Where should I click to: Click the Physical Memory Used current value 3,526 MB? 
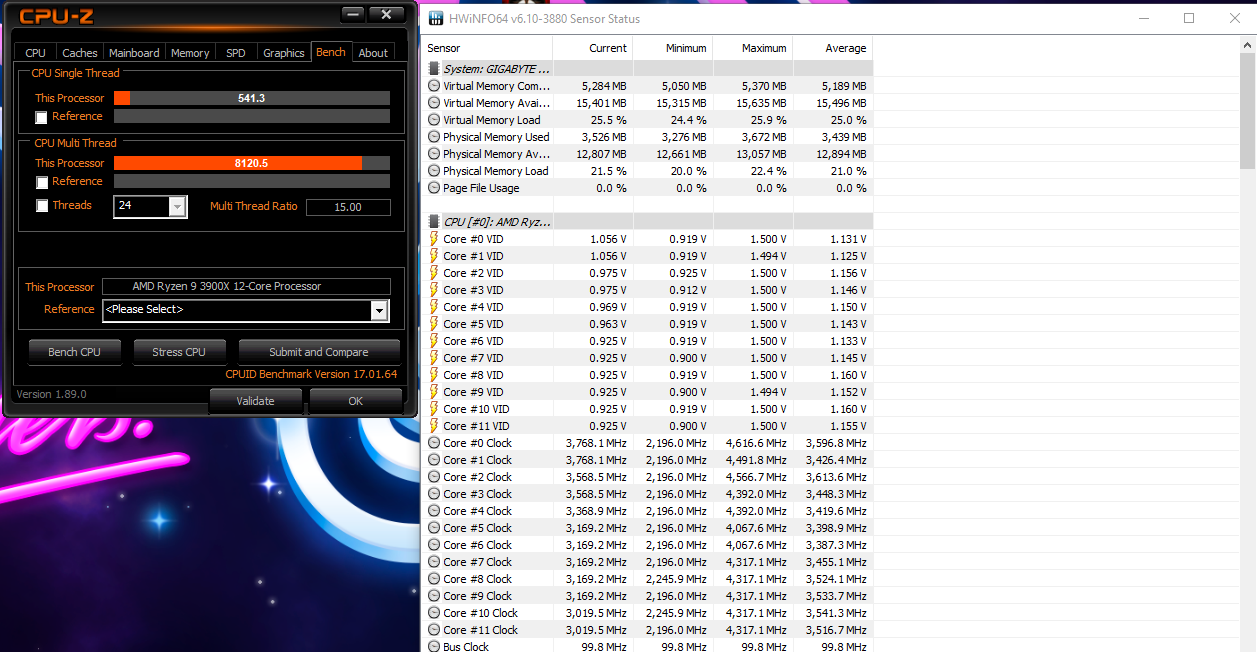[603, 137]
